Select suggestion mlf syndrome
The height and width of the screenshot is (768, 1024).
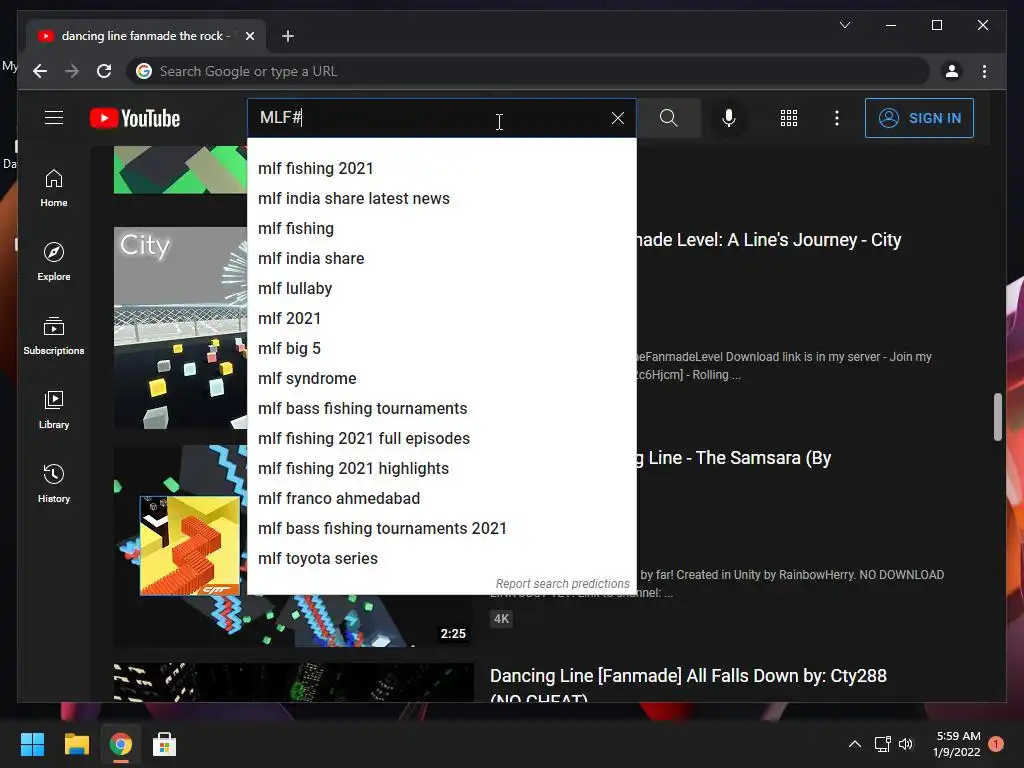(x=441, y=379)
